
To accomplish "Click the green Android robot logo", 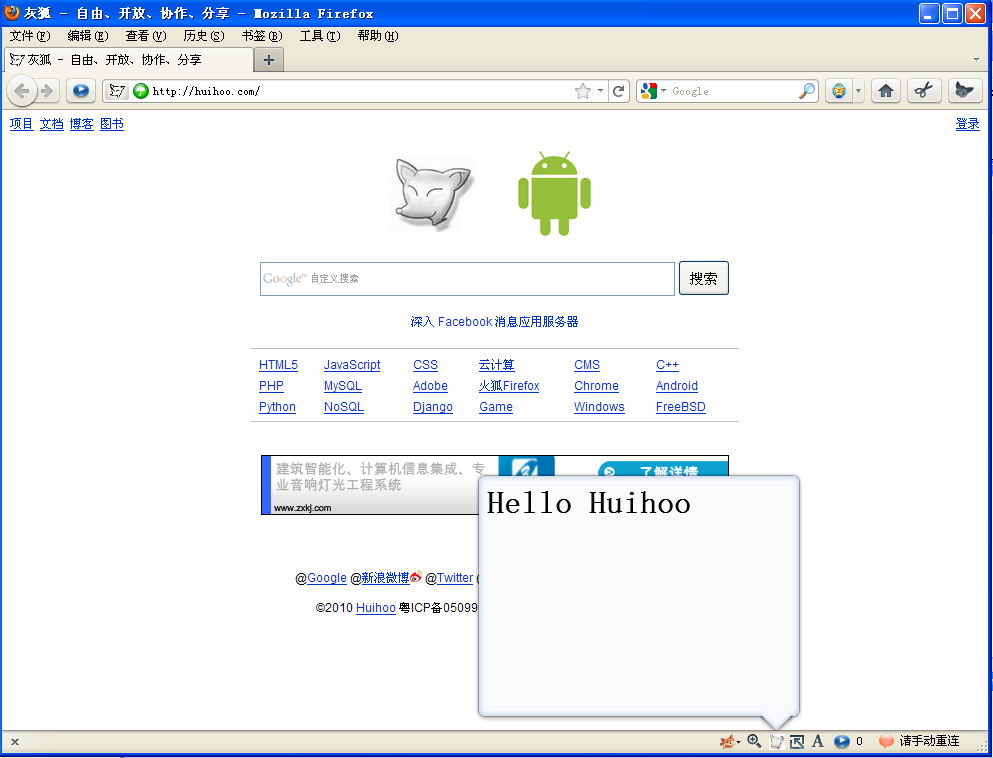I will pyautogui.click(x=554, y=194).
